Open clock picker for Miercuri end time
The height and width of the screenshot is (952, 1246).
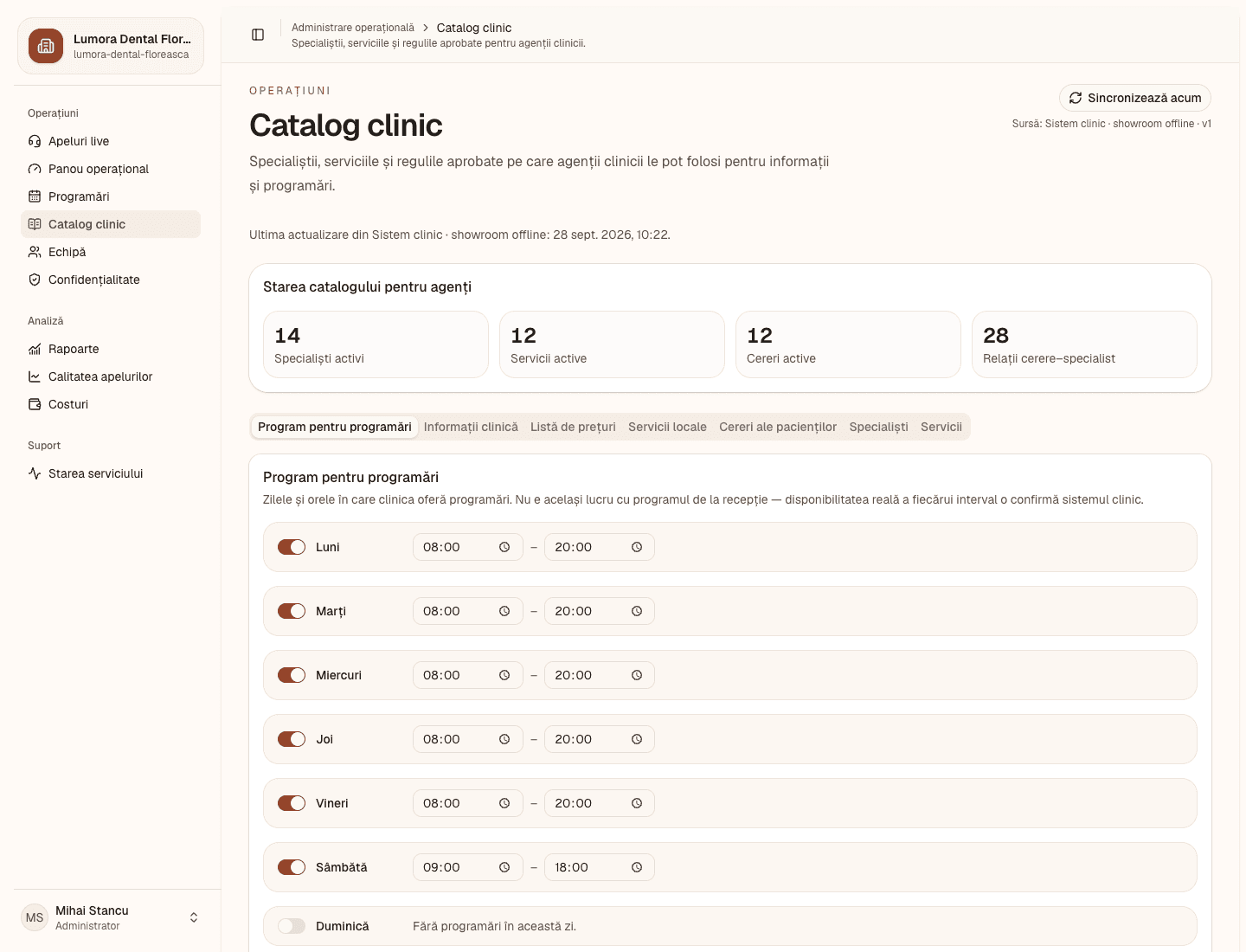point(637,675)
